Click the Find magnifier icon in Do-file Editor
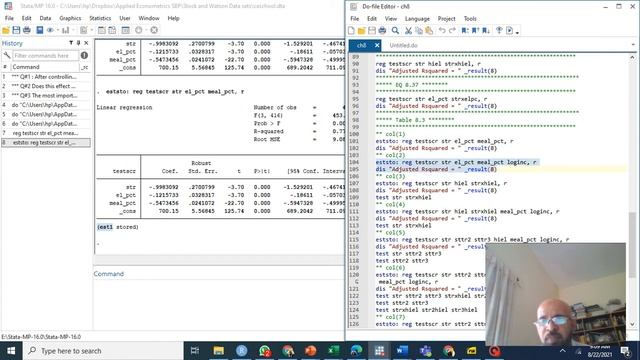The image size is (640, 360). coord(395,31)
